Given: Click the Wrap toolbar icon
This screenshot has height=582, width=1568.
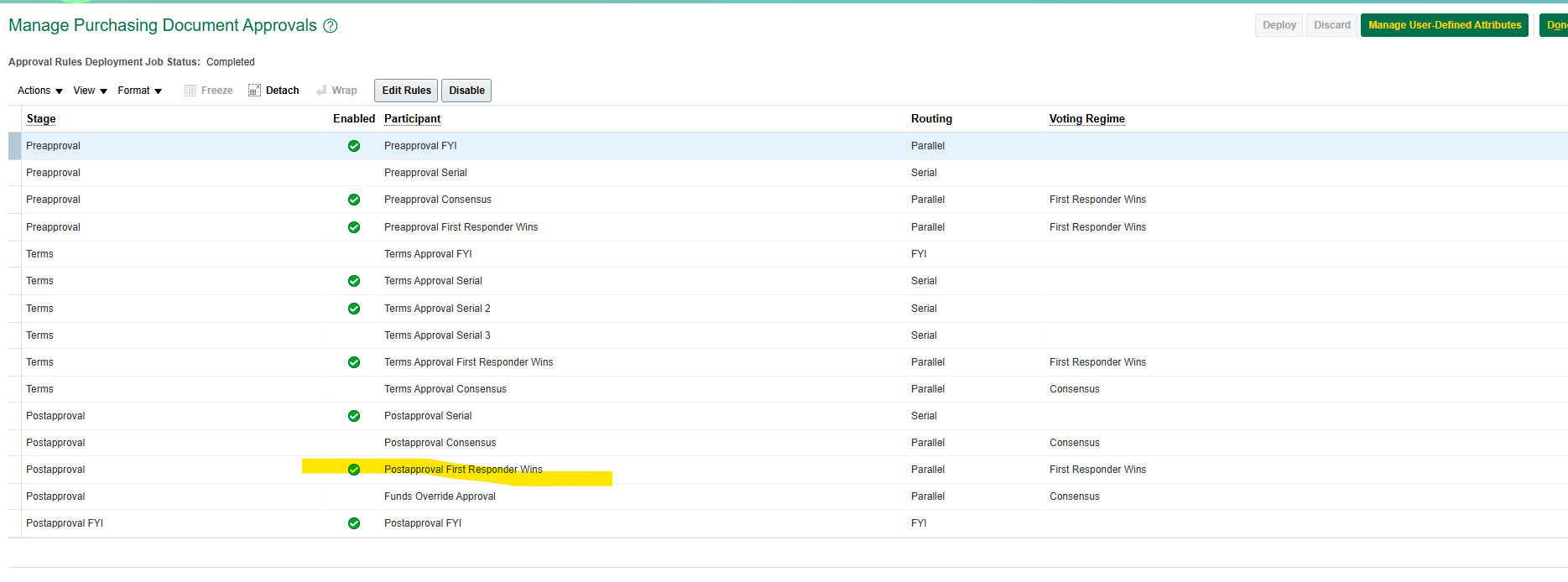Looking at the screenshot, I should (x=321, y=91).
